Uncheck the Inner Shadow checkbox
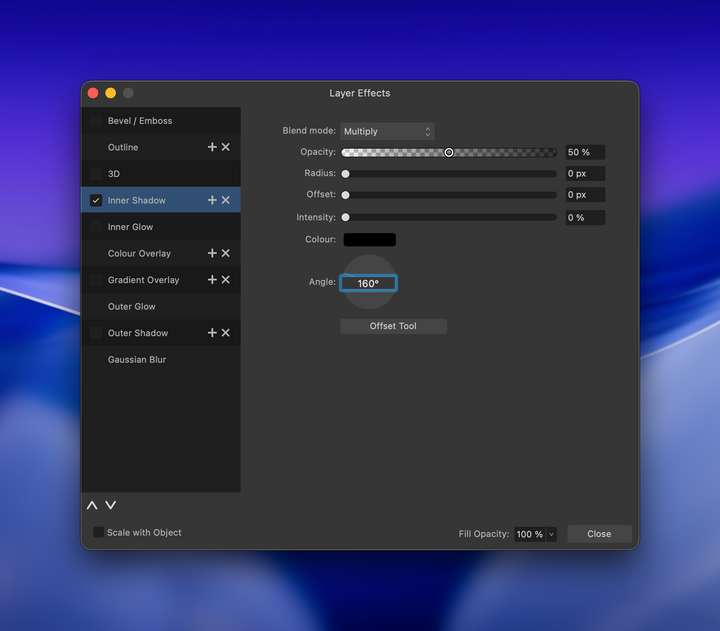Viewport: 720px width, 631px height. click(96, 200)
